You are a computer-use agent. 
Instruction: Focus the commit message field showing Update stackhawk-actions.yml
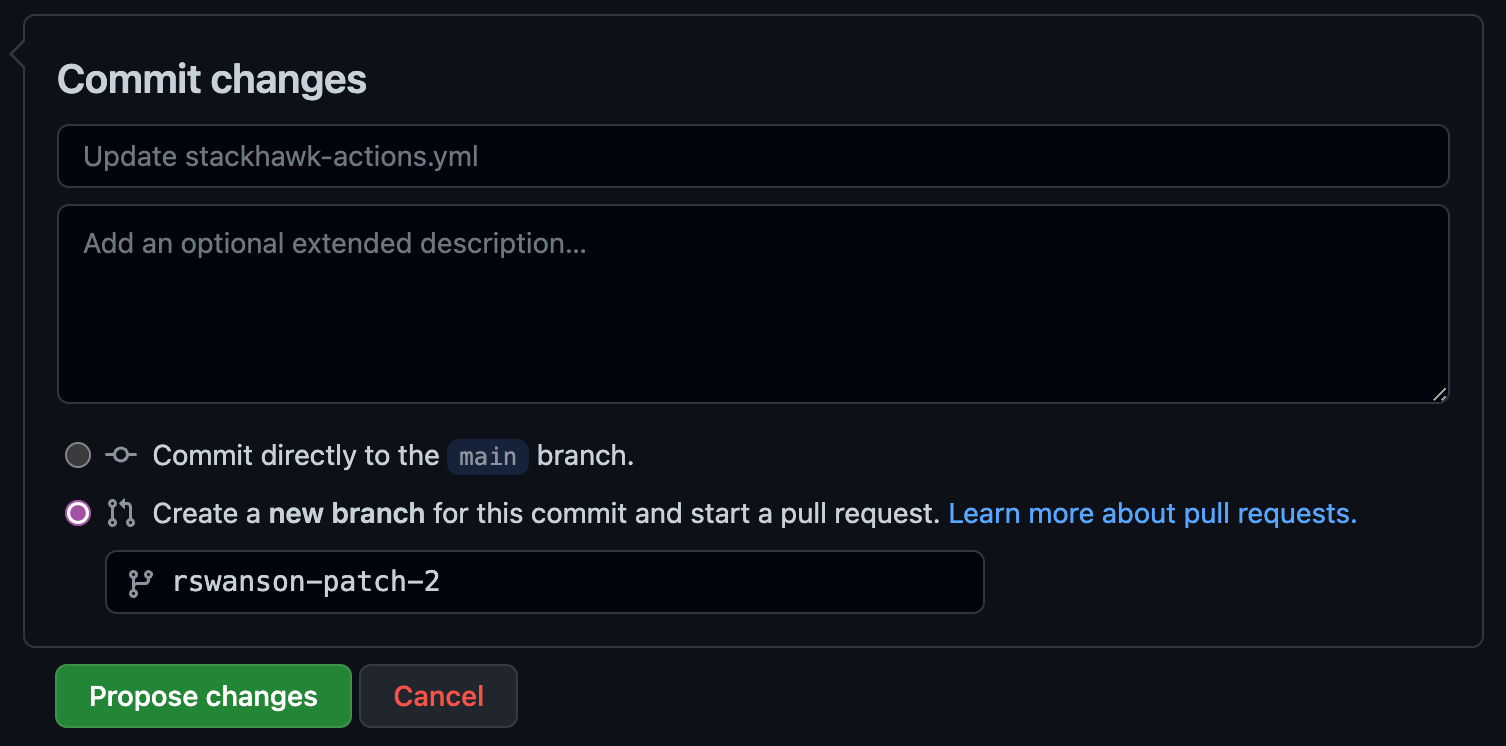point(750,156)
